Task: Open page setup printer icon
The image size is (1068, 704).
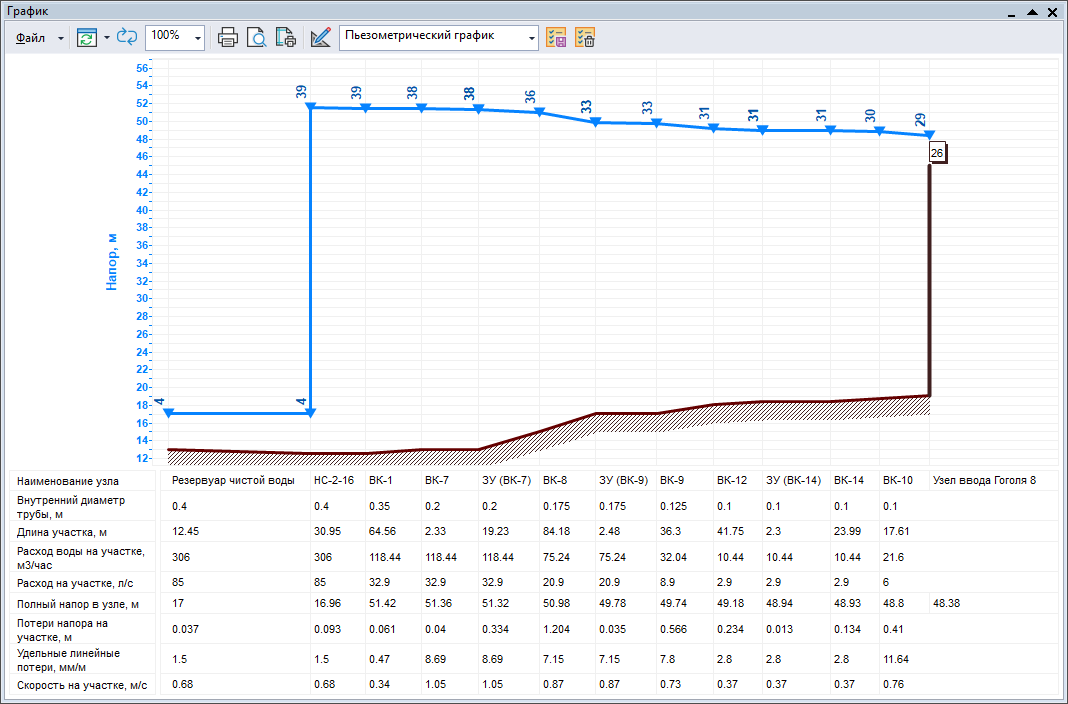Action: [285, 38]
